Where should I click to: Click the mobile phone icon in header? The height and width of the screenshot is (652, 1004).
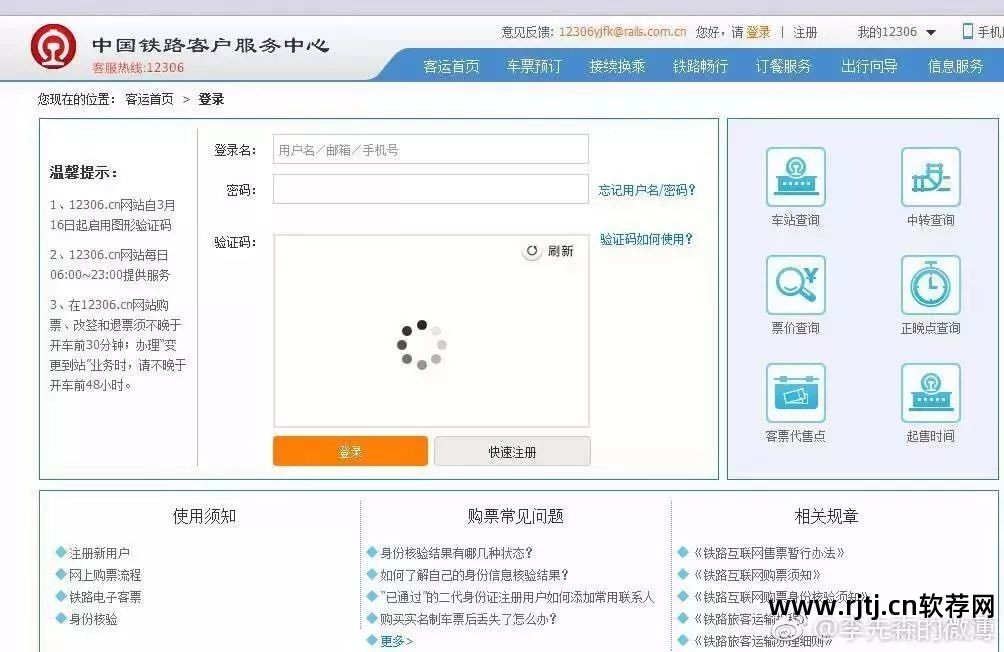968,31
